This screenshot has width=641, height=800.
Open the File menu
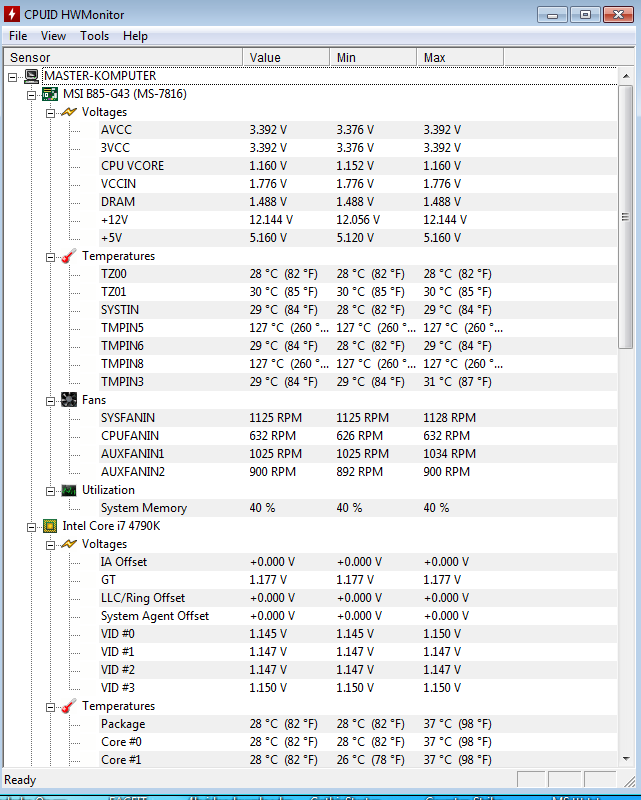click(x=18, y=36)
